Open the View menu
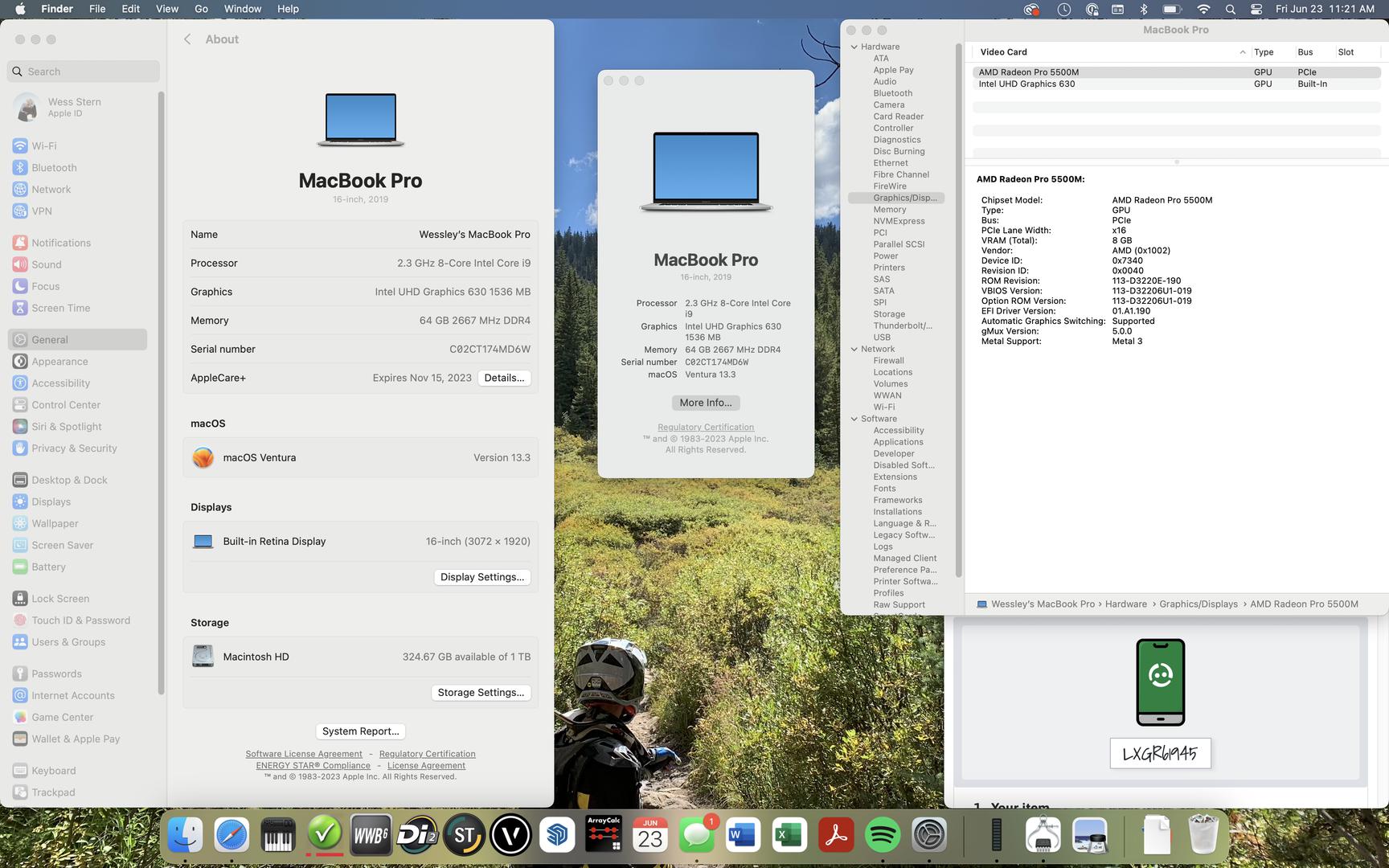Viewport: 1389px width, 868px height. click(166, 9)
